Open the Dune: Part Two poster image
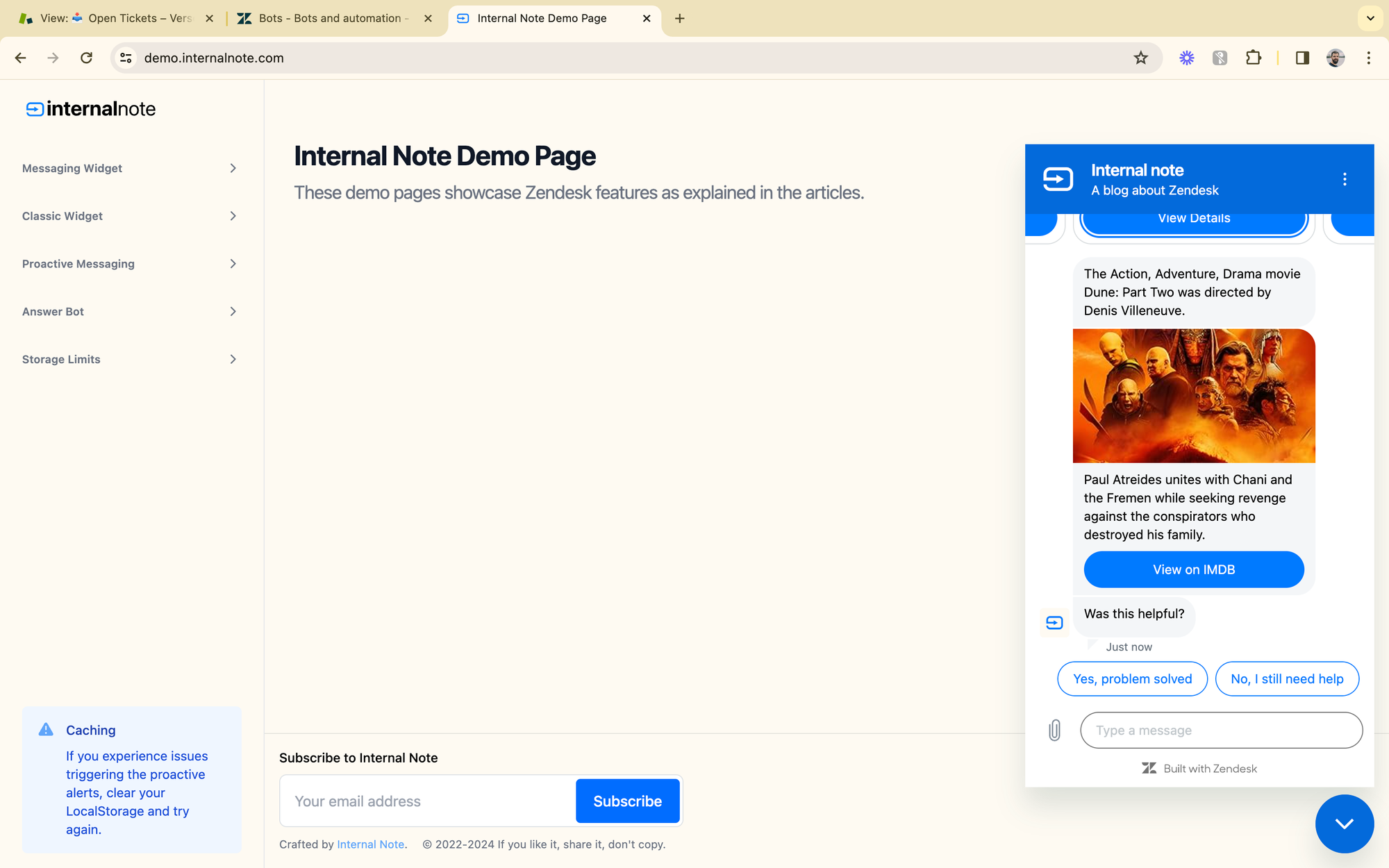The height and width of the screenshot is (868, 1389). tap(1193, 396)
